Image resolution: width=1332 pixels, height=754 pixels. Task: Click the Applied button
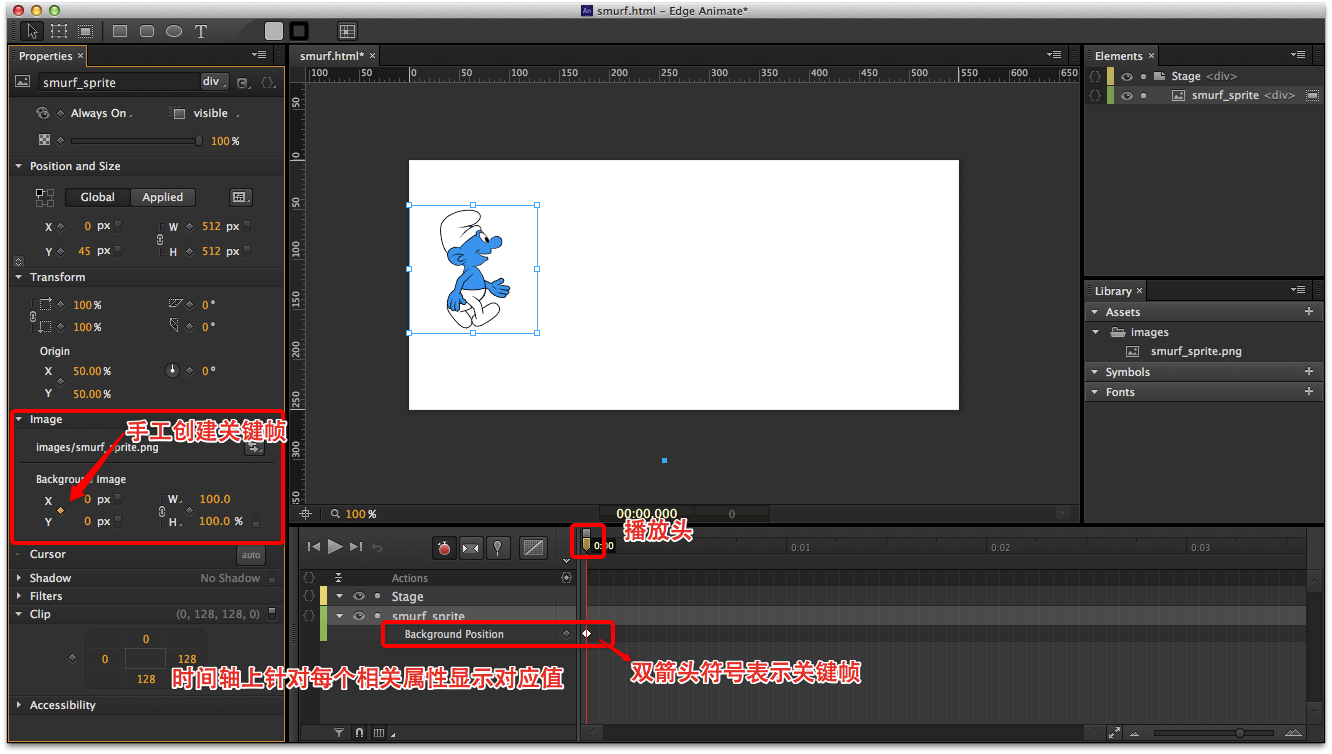point(162,197)
